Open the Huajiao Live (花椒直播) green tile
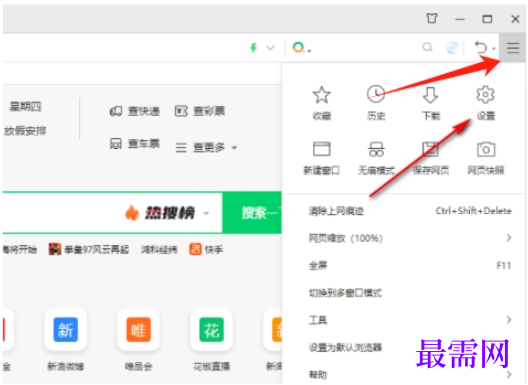Screen dimensions: 528x385 click(x=211, y=329)
